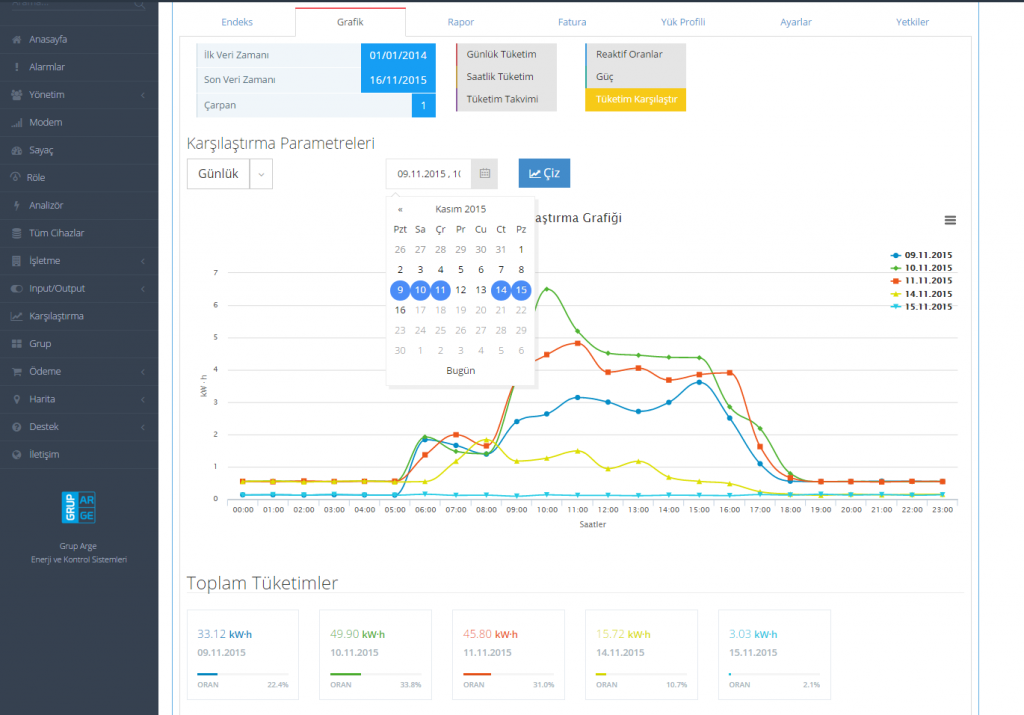Viewport: 1024px width, 715px height.
Task: Switch to the Ayarlar tab
Action: coord(795,22)
